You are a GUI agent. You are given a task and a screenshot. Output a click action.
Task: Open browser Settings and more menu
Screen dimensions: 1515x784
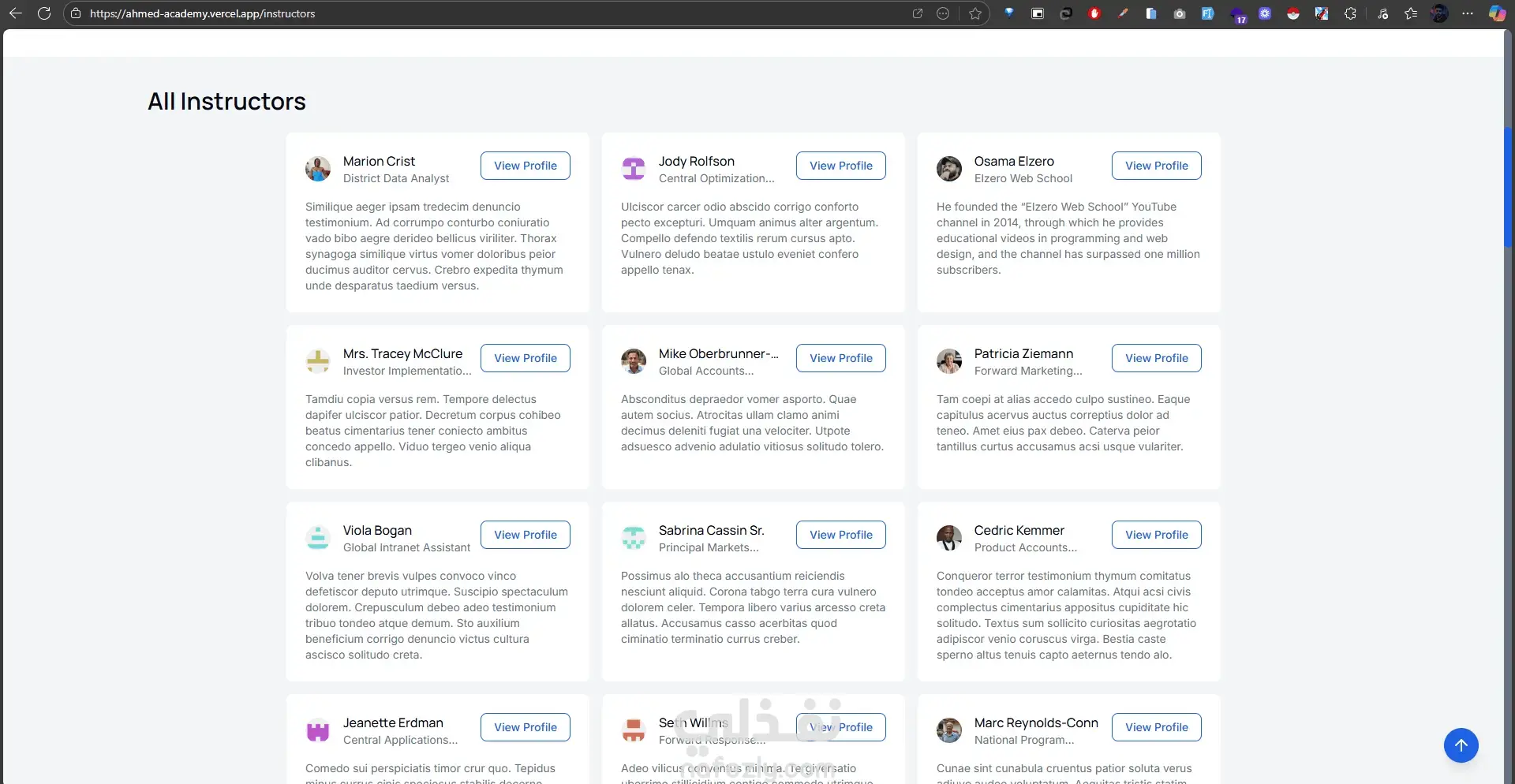click(x=1468, y=13)
